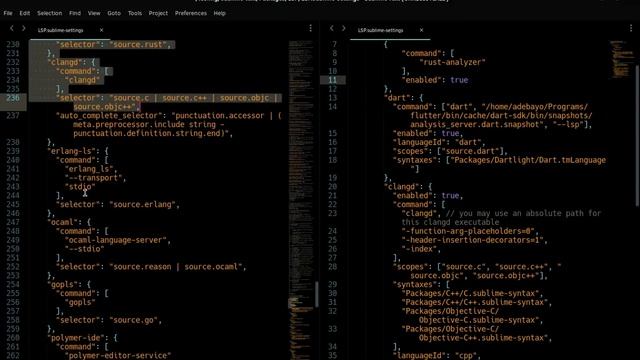The width and height of the screenshot is (640, 360).
Task: Open the Project menu
Action: [x=158, y=13]
